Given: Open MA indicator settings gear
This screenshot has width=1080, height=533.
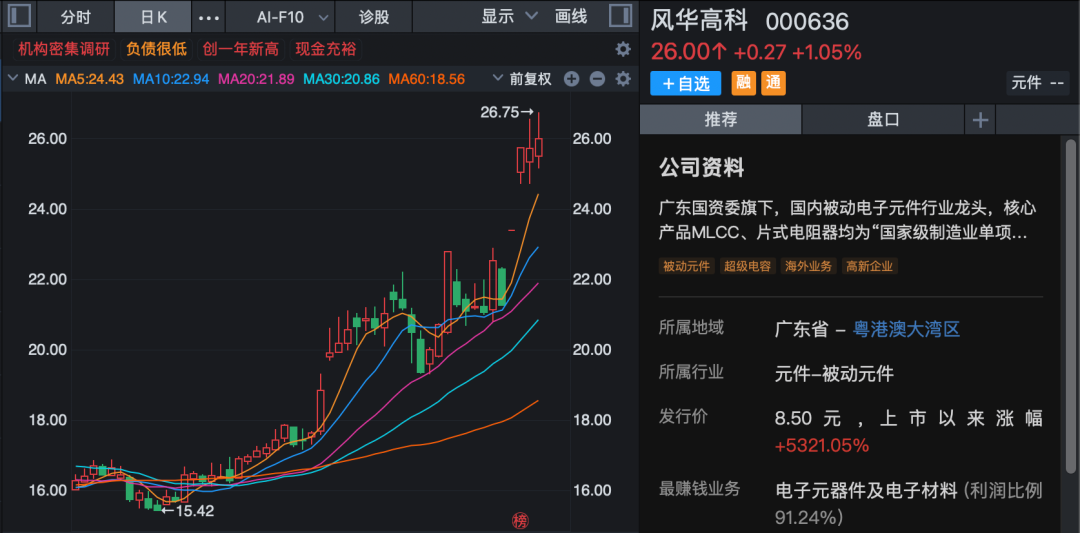Looking at the screenshot, I should 623,79.
